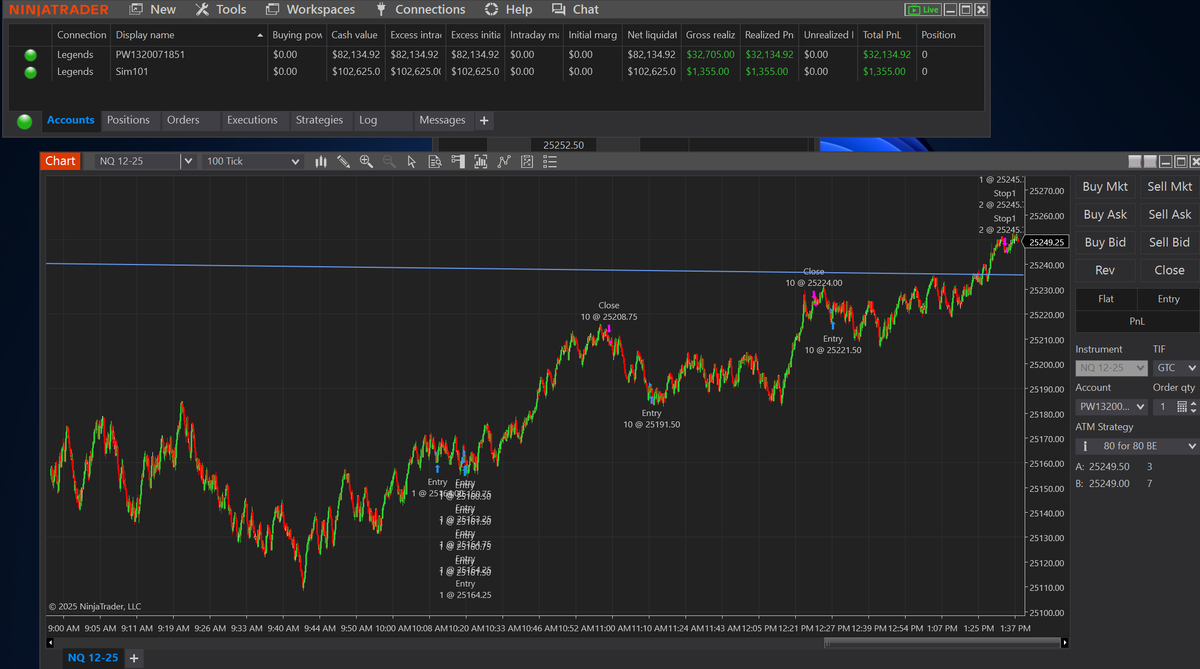Click the ATM Strategy info icon

[x=1086, y=446]
